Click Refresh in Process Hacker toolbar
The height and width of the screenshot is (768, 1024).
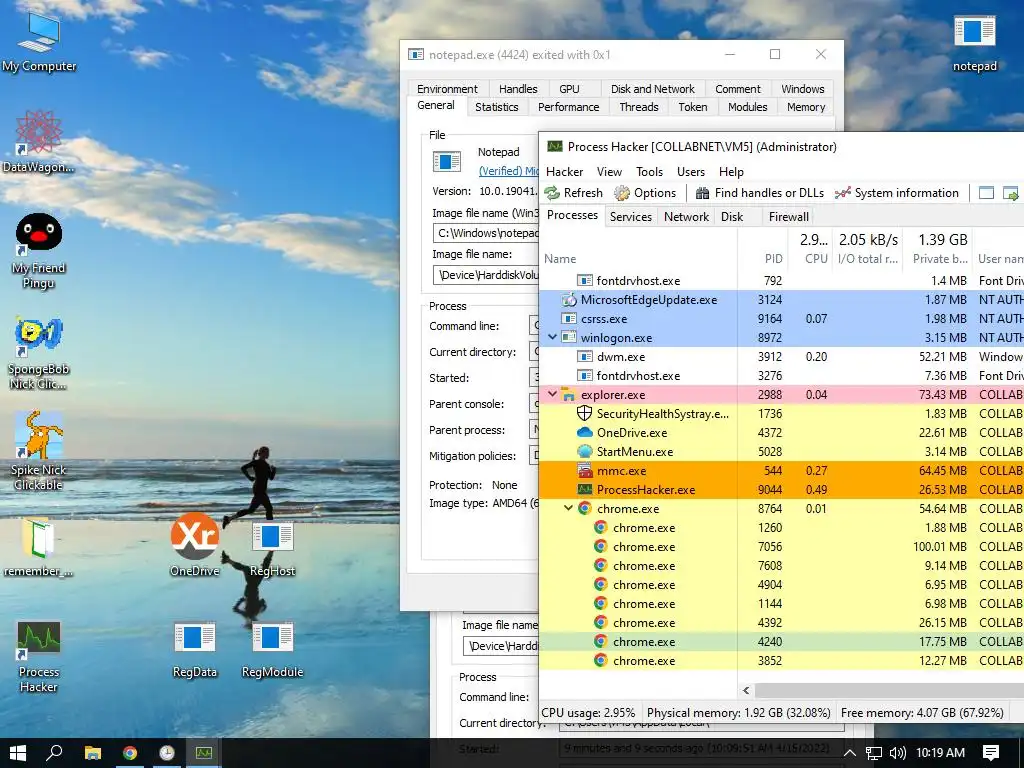click(573, 193)
